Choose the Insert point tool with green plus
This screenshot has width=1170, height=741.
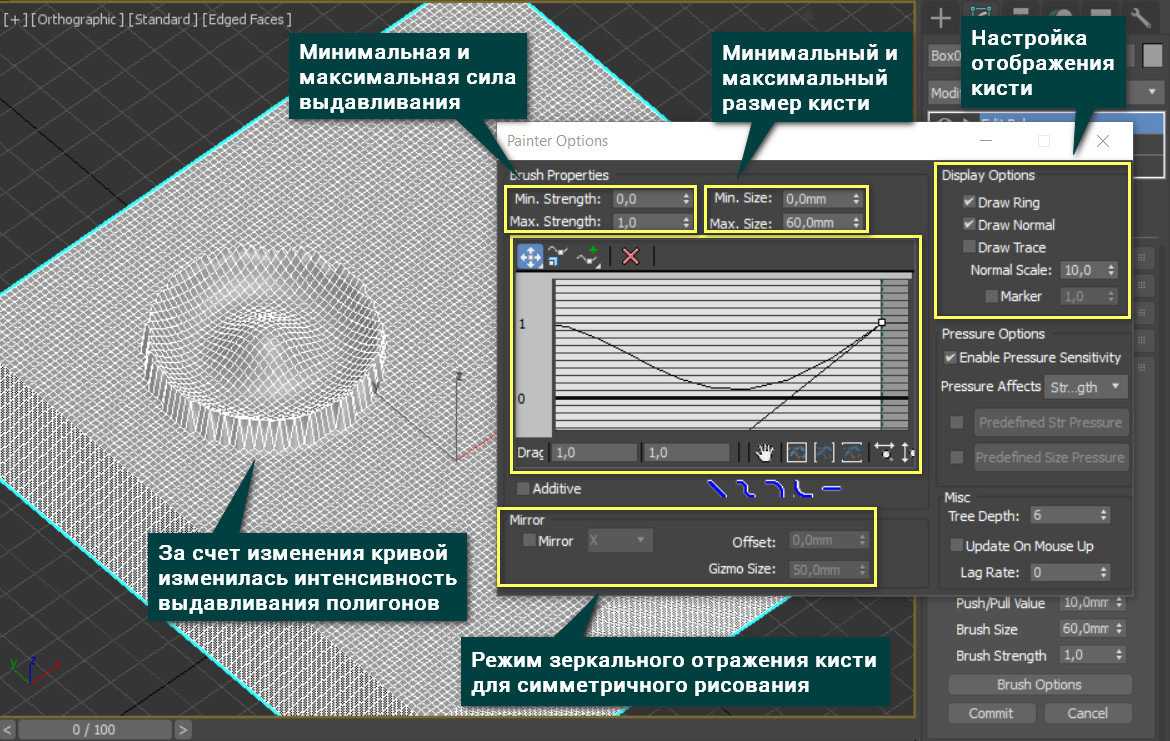click(x=587, y=256)
